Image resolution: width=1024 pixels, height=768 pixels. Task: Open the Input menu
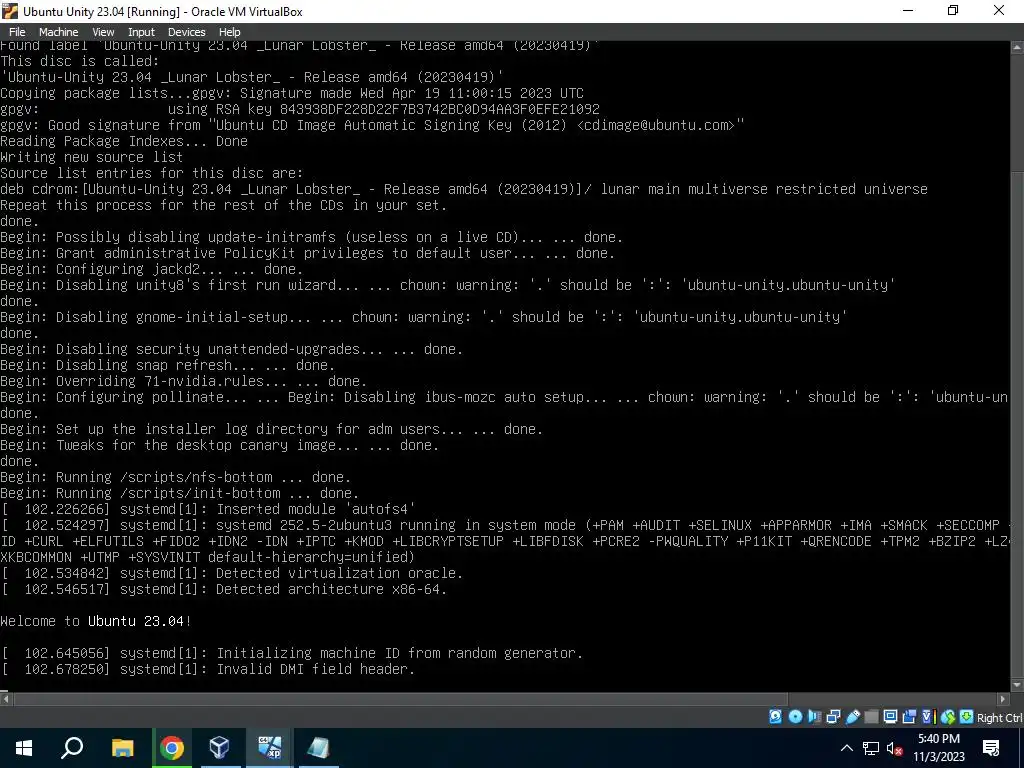click(141, 32)
